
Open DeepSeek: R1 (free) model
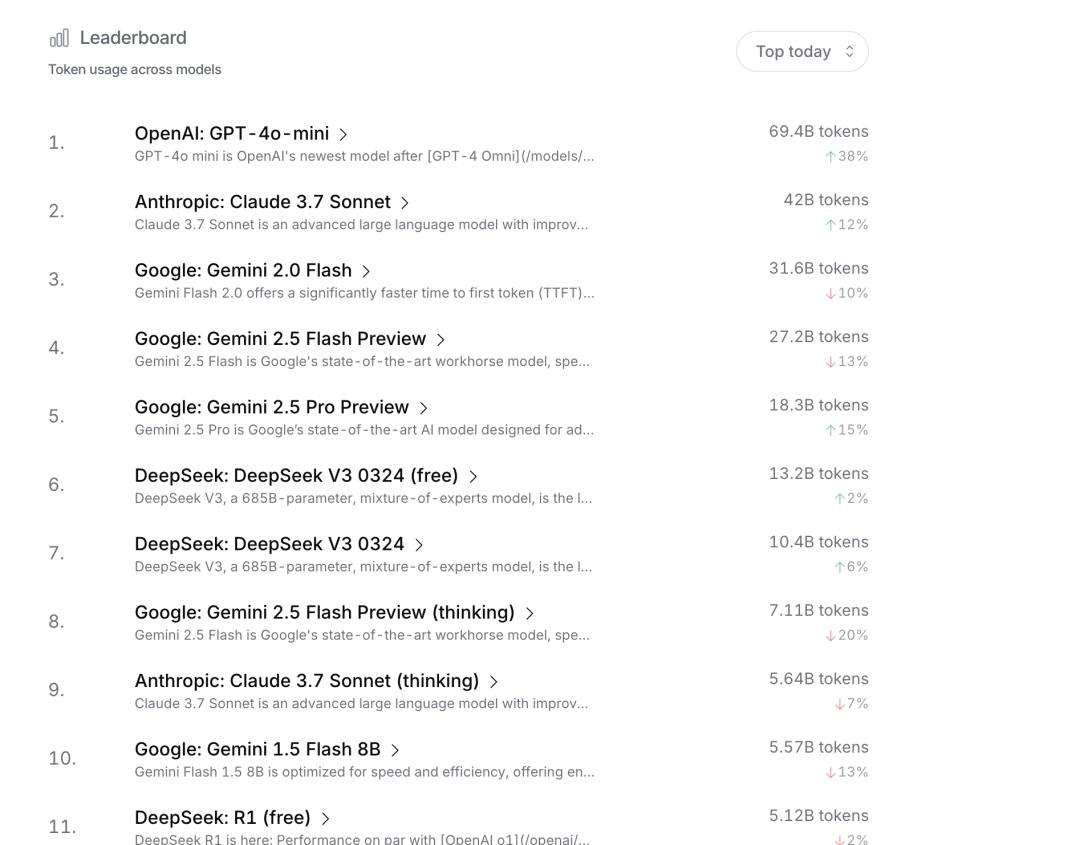point(223,818)
